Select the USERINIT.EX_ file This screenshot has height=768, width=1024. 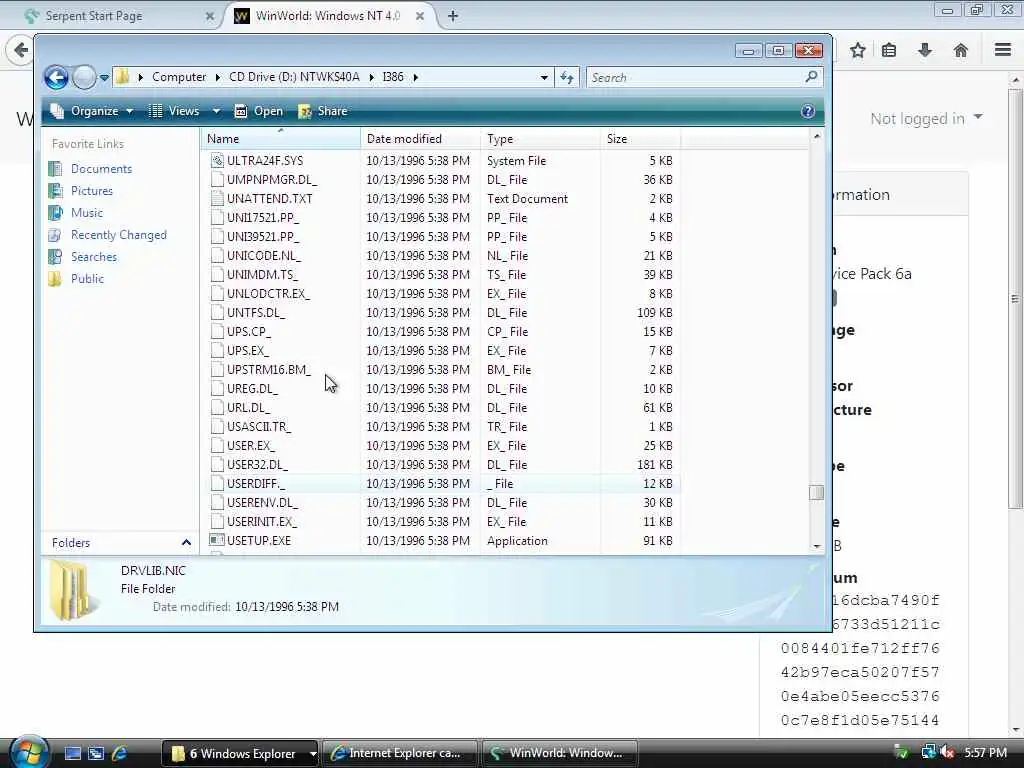pos(262,521)
